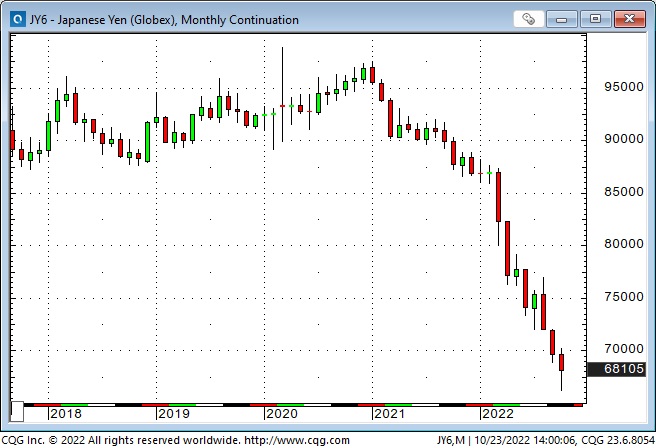Click the CQG chart icon in the title bar

click(x=18, y=19)
